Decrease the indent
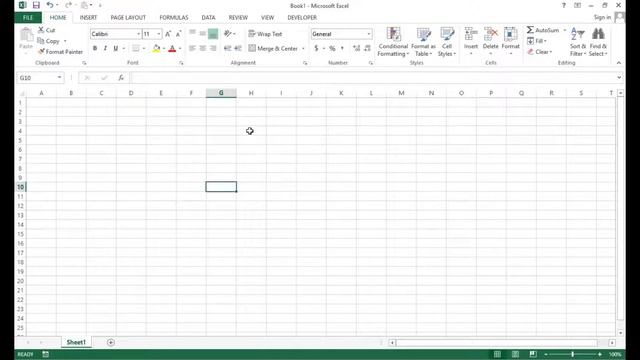Image resolution: width=640 pixels, height=360 pixels. coord(228,49)
